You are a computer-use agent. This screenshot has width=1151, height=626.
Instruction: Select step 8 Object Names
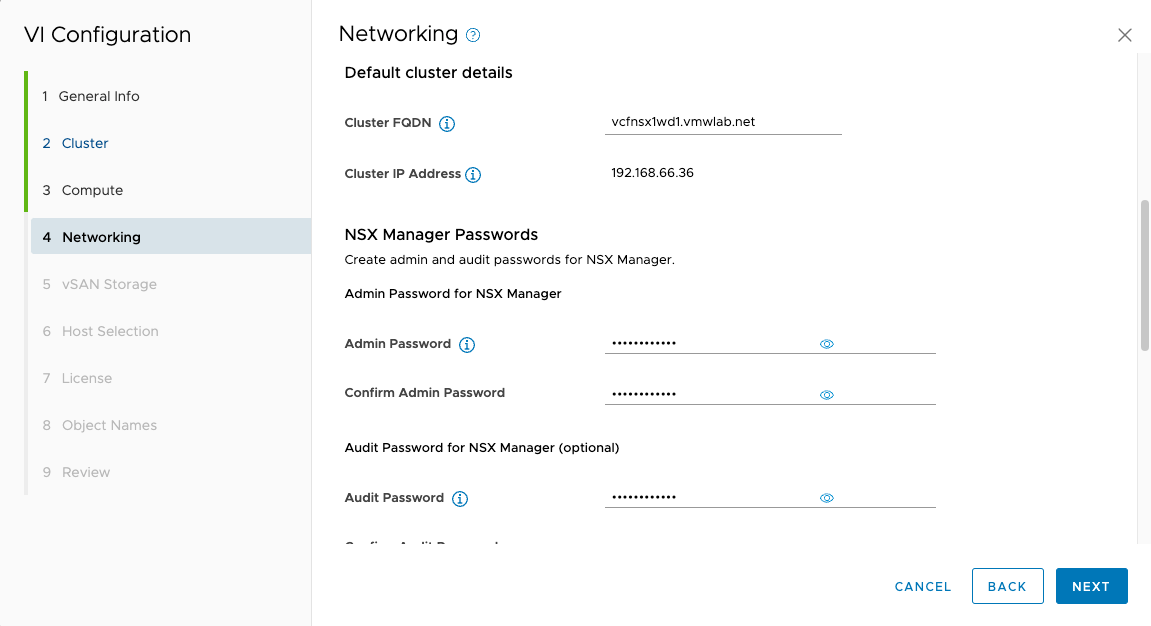click(100, 425)
